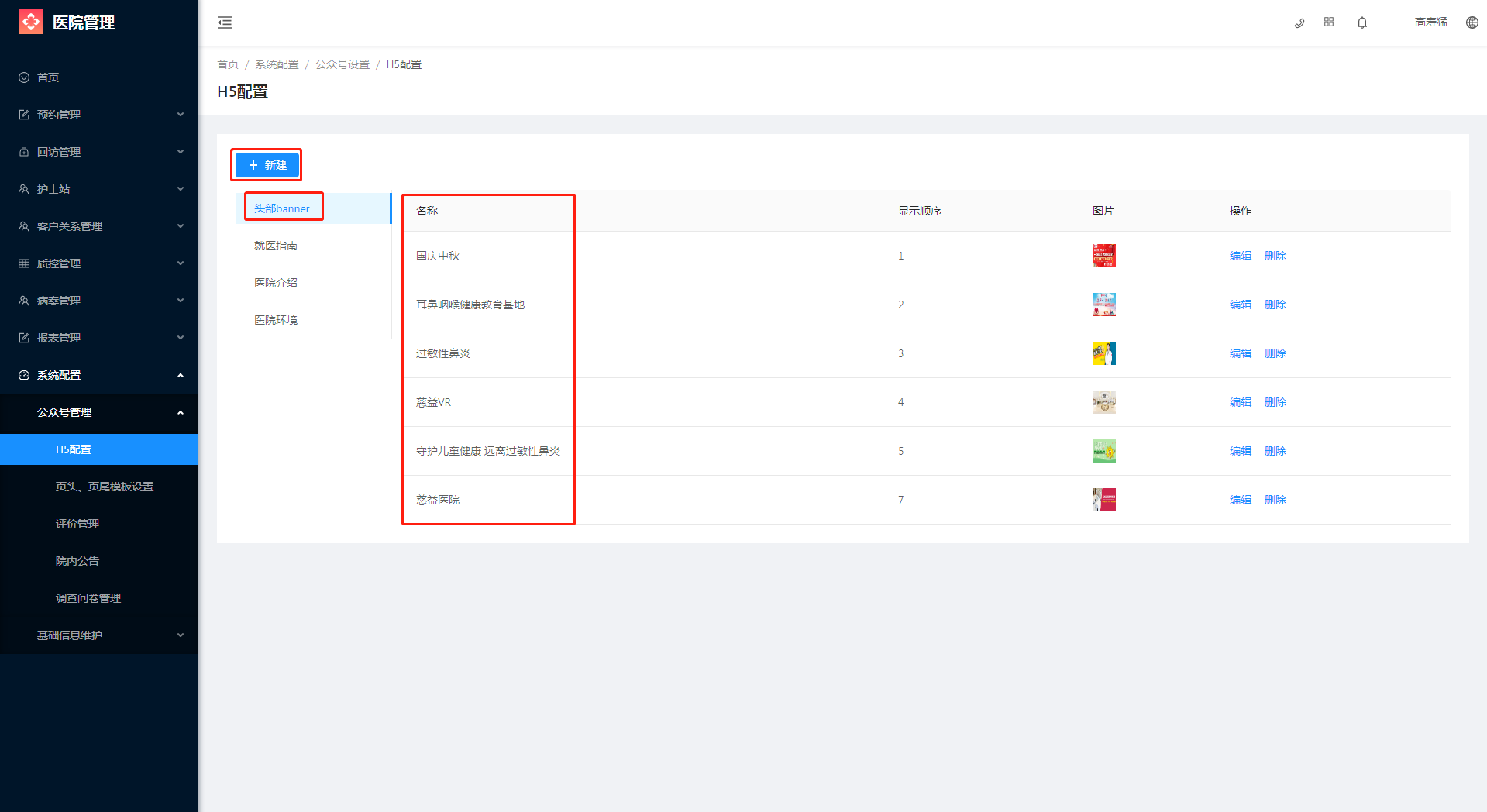Collapse the 公众号管理 submenu chevron
This screenshot has height=812, width=1487.
(x=181, y=412)
